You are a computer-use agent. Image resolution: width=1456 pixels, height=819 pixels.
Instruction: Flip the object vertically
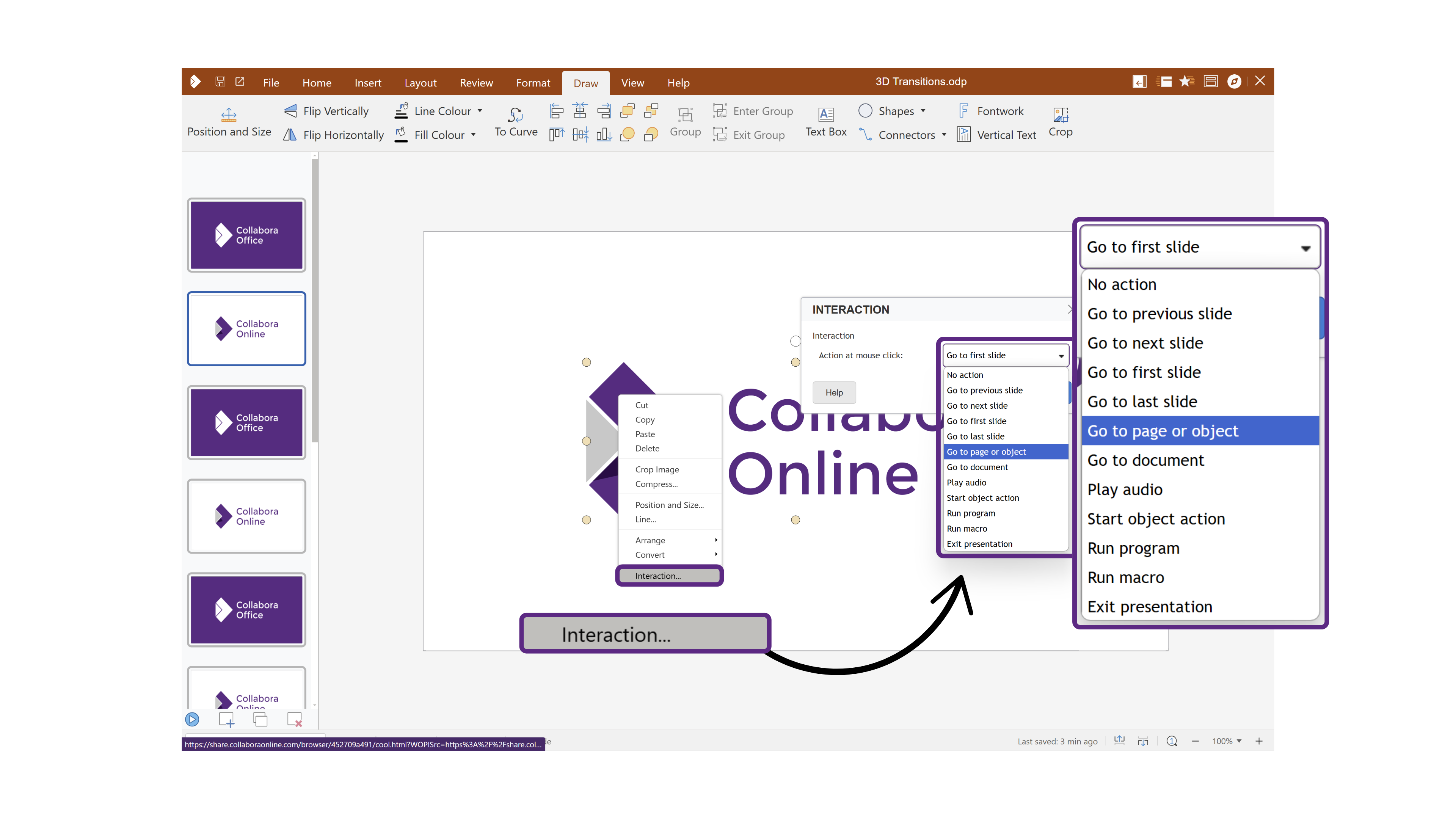(326, 111)
